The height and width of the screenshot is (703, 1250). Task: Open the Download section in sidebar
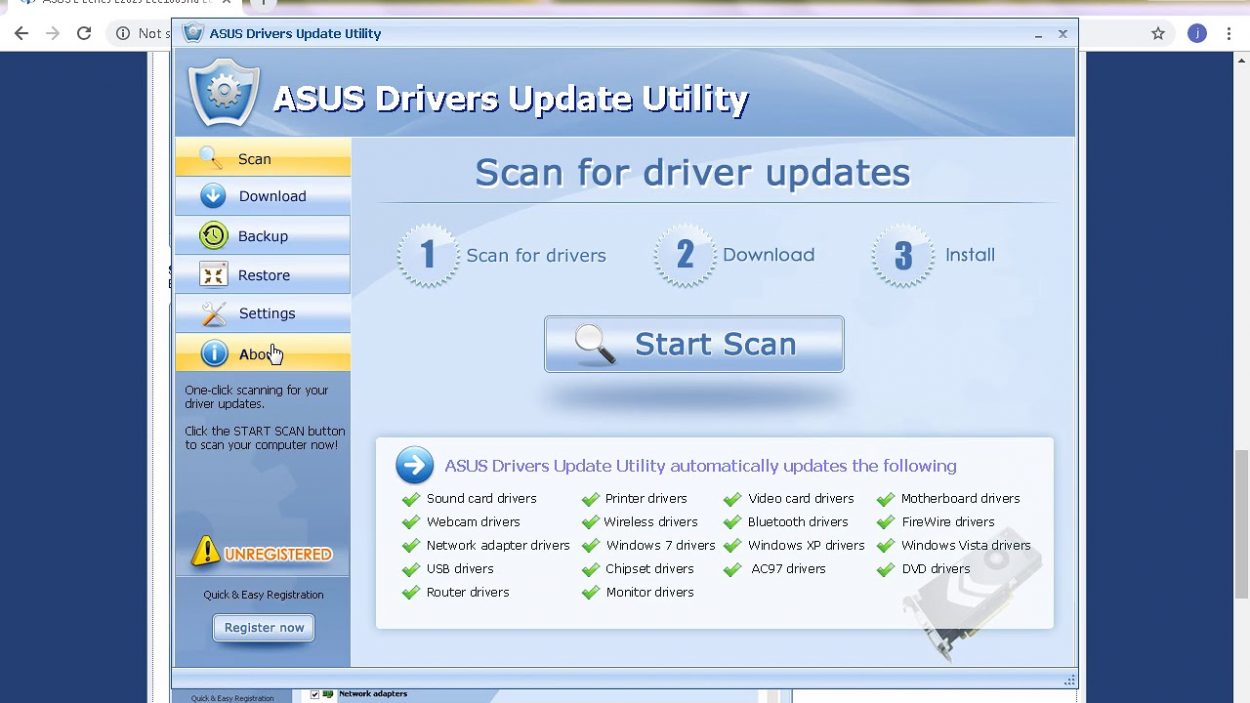pos(263,196)
